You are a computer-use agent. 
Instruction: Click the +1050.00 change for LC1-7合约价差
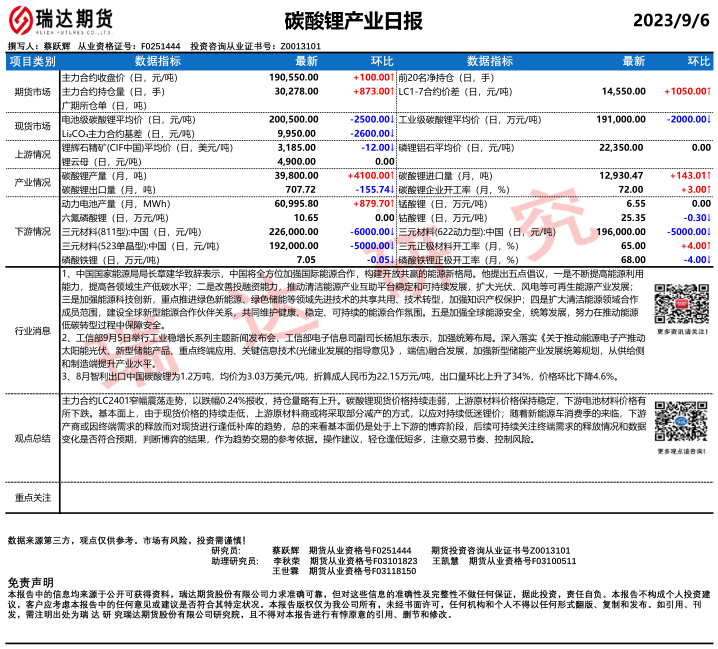(x=687, y=90)
